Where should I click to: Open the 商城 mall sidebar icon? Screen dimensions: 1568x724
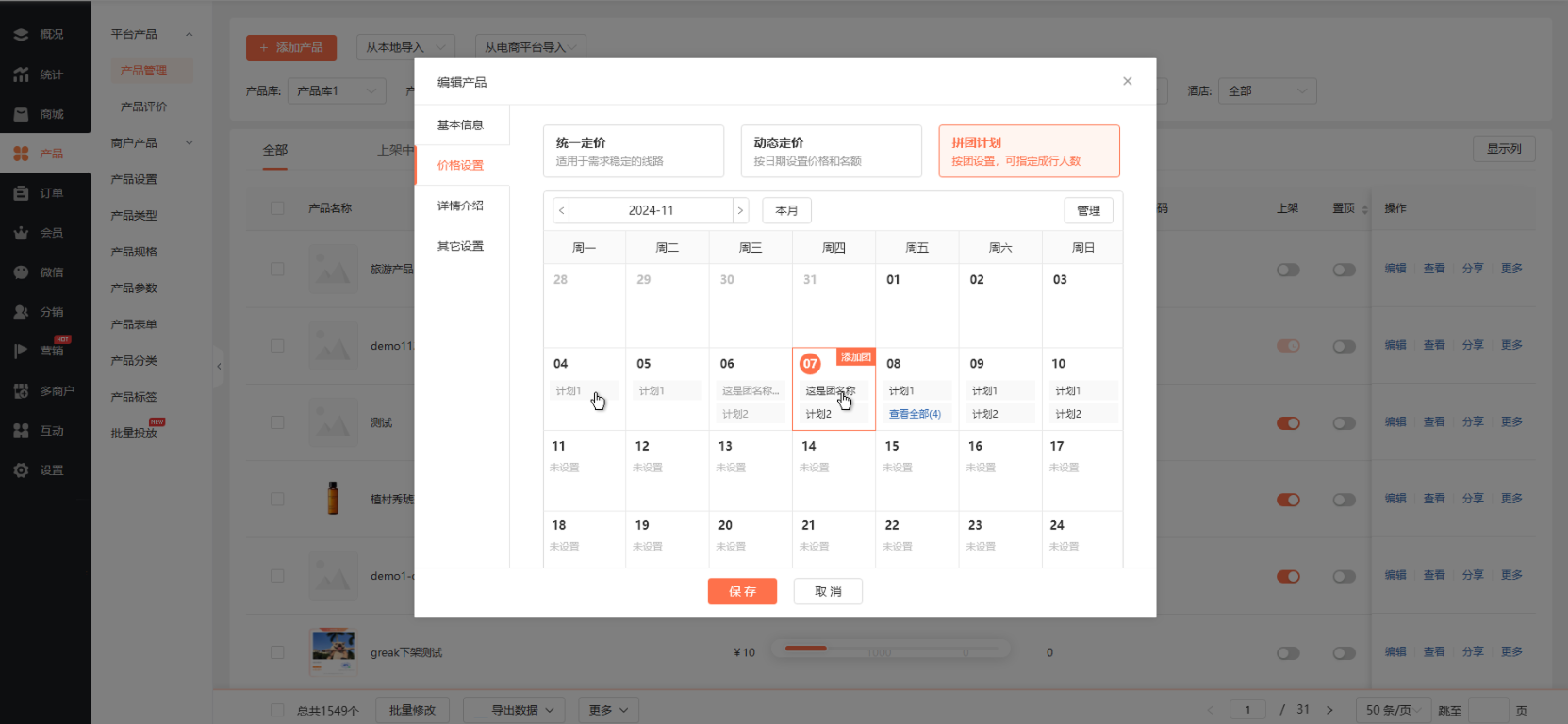[21, 114]
